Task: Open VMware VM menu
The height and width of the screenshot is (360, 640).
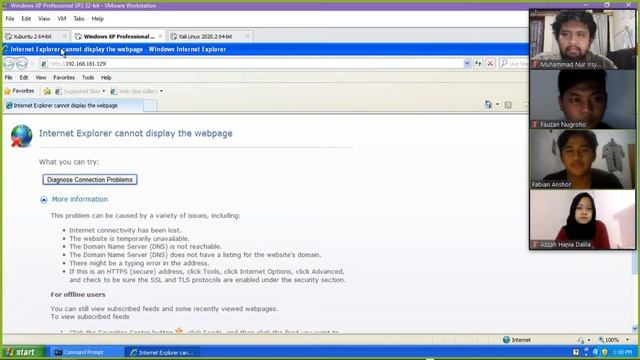Action: pyautogui.click(x=62, y=19)
